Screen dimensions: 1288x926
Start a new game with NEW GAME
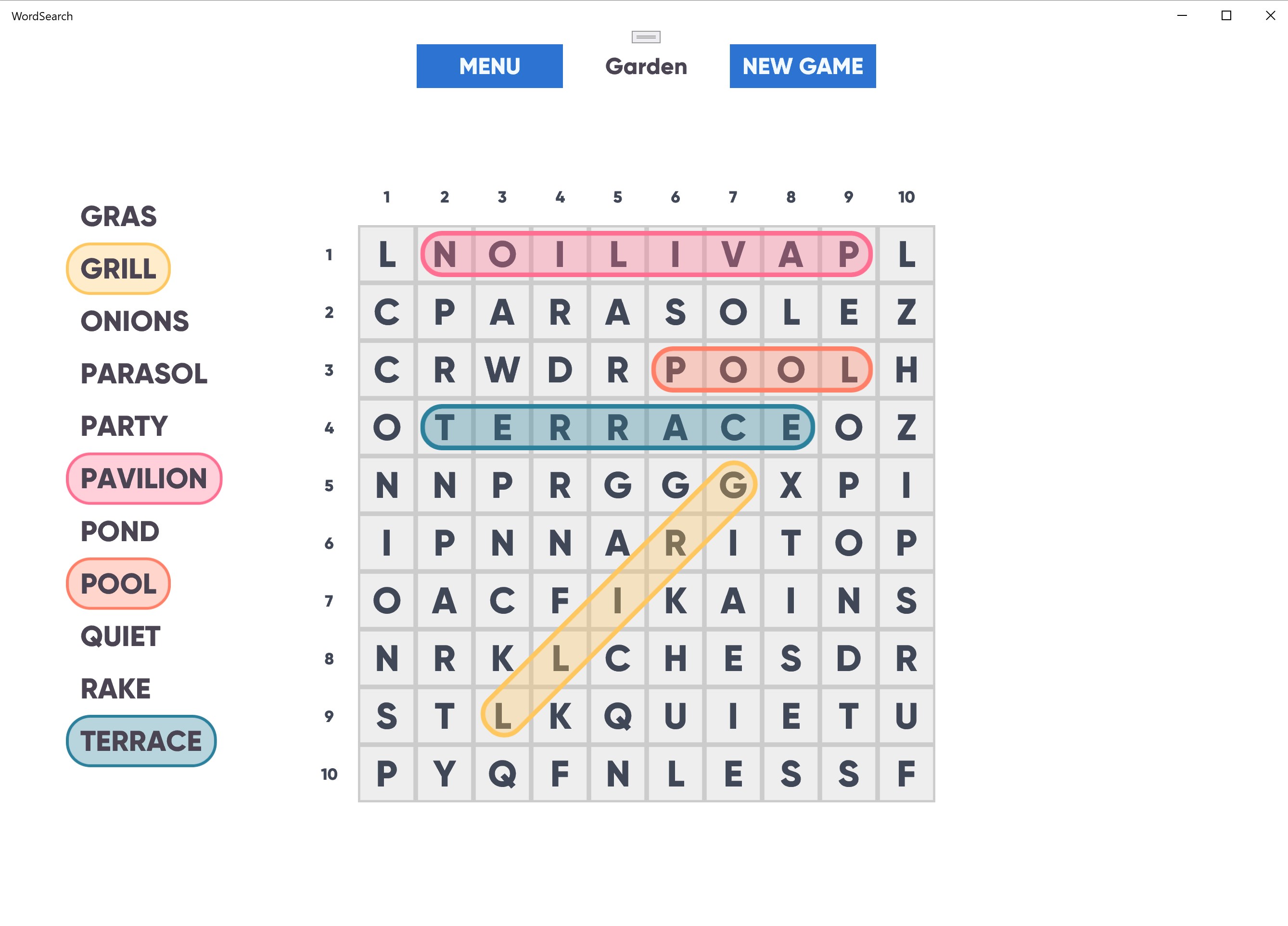pos(802,66)
